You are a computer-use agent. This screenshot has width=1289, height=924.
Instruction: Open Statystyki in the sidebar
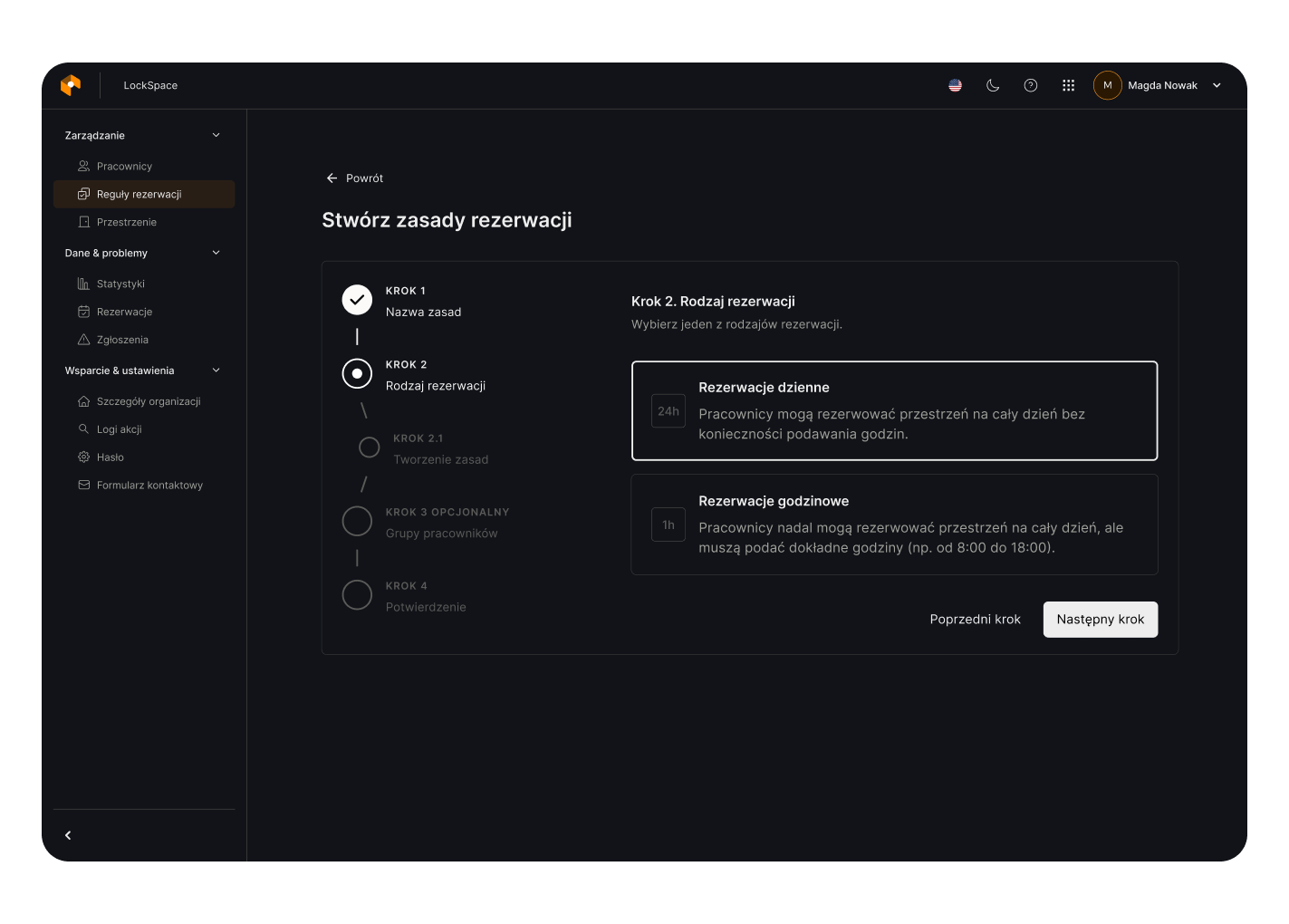pyautogui.click(x=120, y=284)
